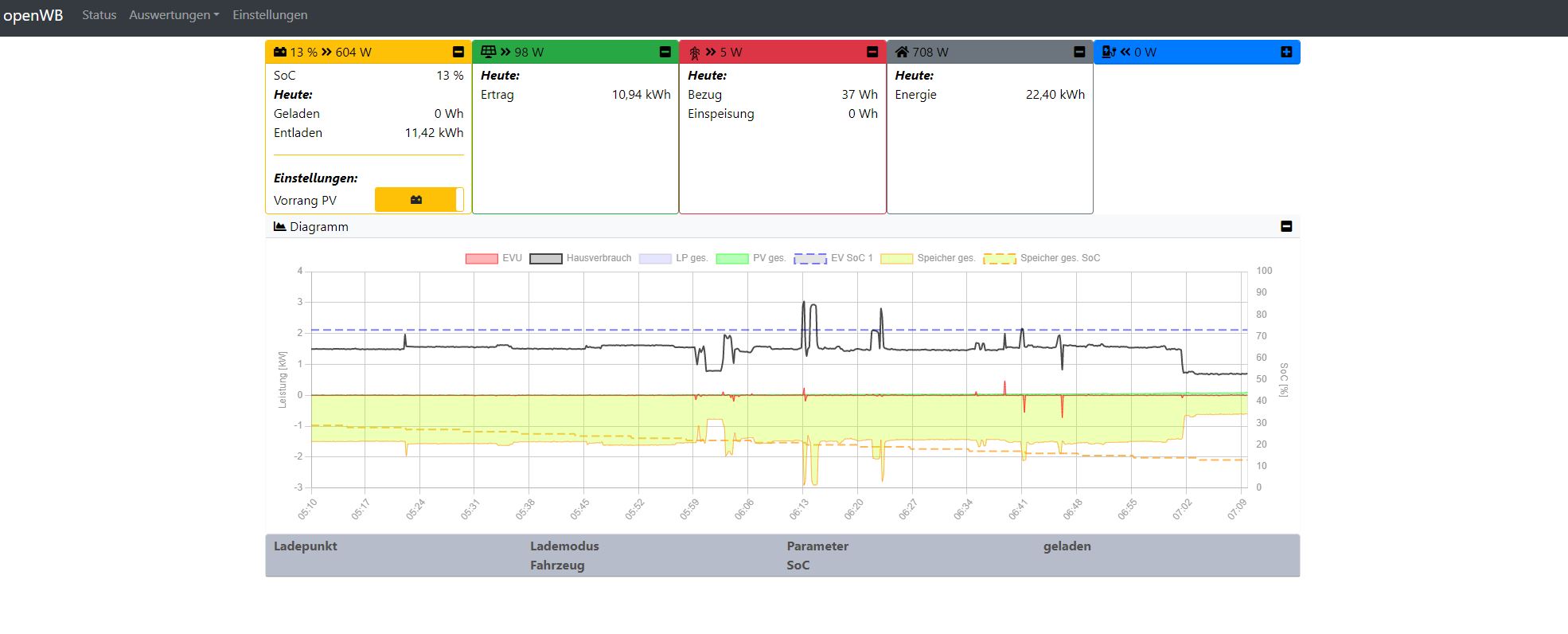Screen dimensions: 1568x634
Task: Click the openWB brand link
Action: [33, 16]
